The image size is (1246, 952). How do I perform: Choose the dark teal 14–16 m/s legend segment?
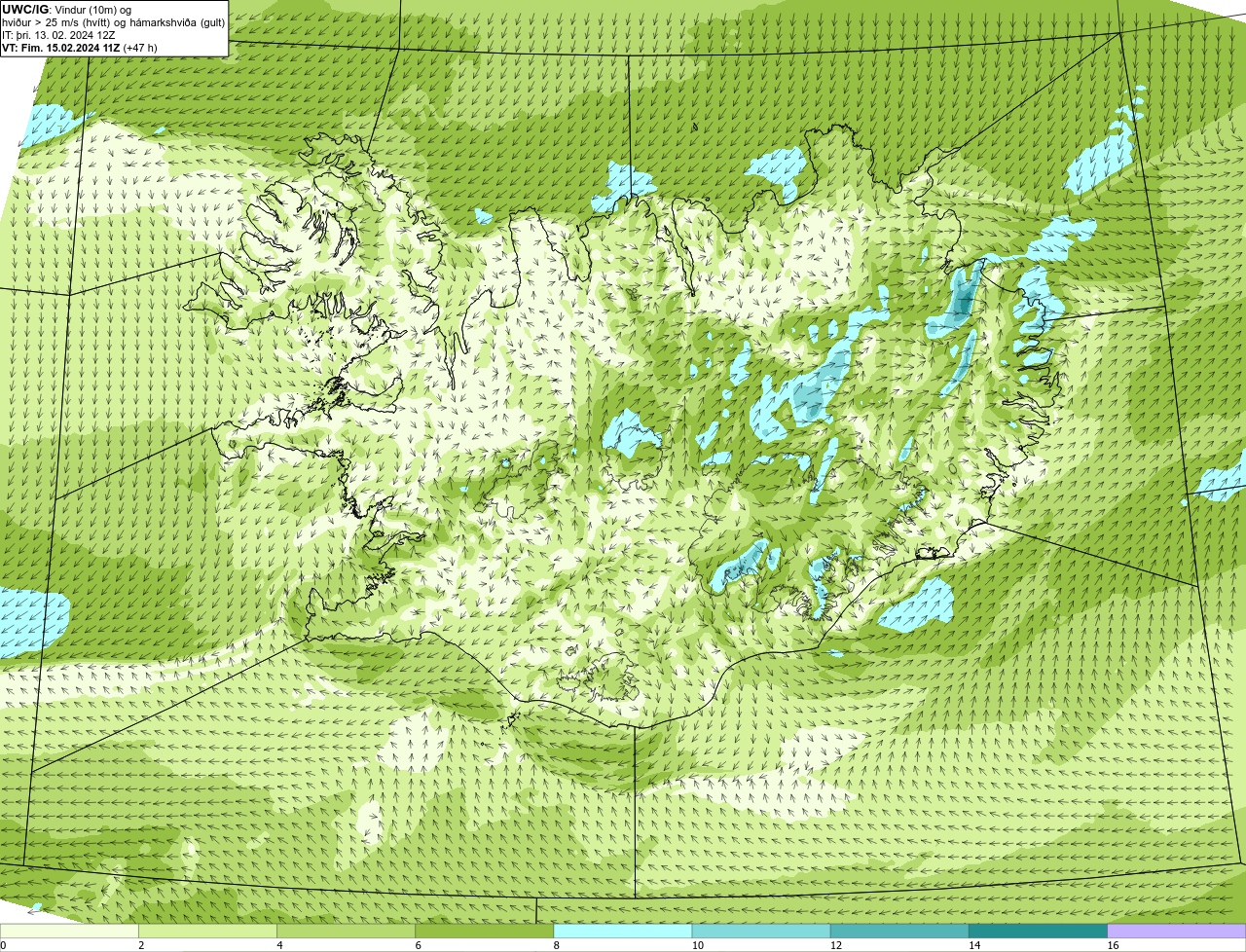[x=1038, y=932]
